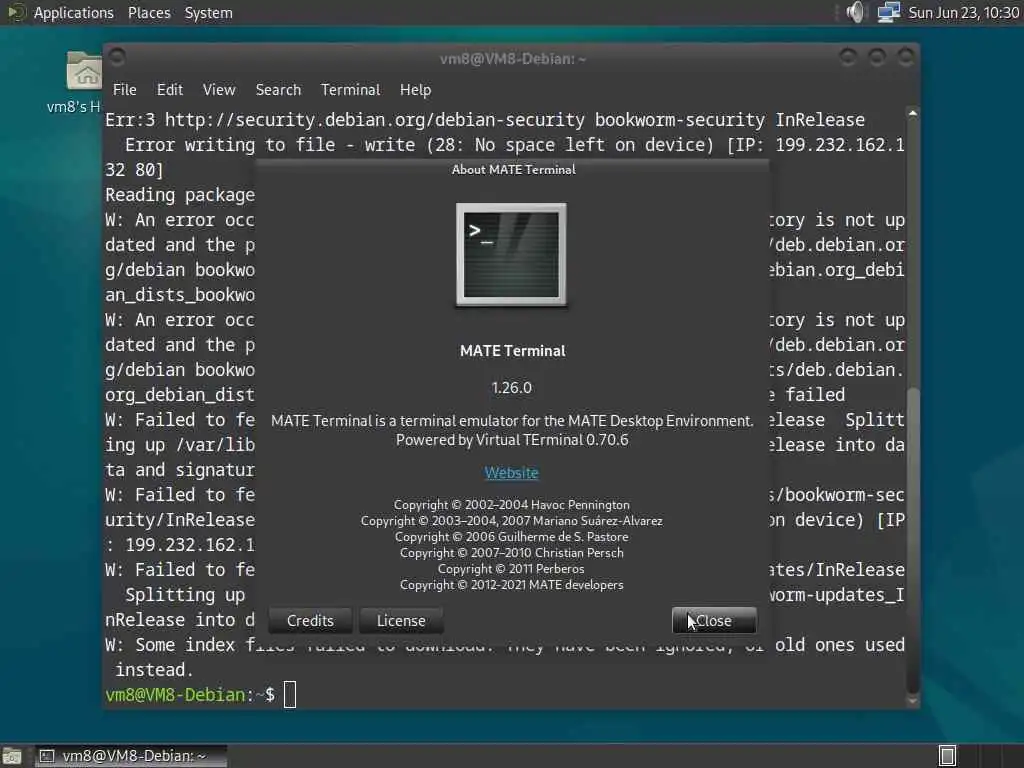
Task: Click 'Copyright © 2007–2010 Christian Persch' line
Action: [511, 552]
